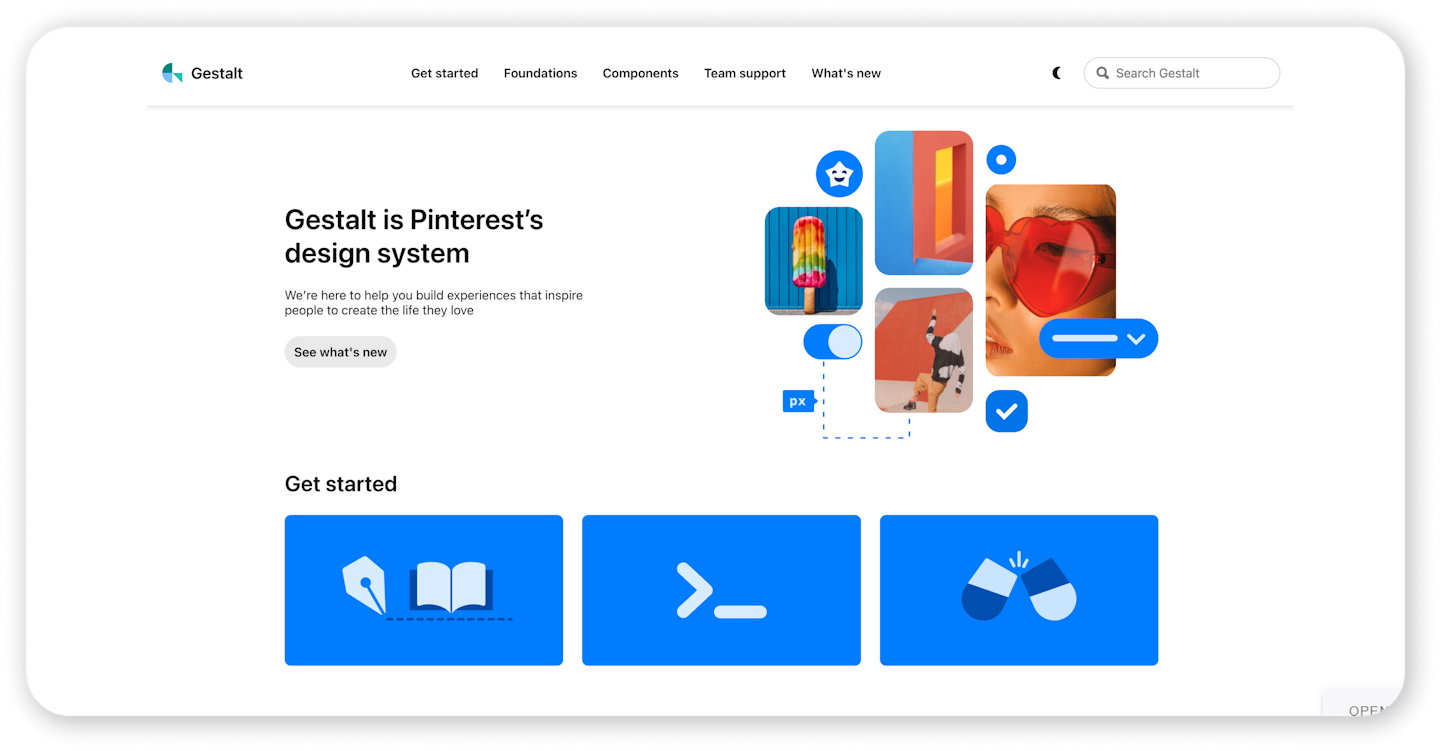Viewport: 1440px width, 751px height.
Task: Open the high-five hands card
Action: 1018,590
